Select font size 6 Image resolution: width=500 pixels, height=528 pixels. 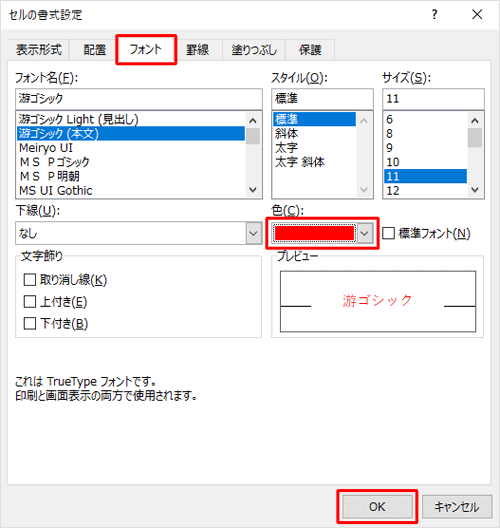coord(425,119)
